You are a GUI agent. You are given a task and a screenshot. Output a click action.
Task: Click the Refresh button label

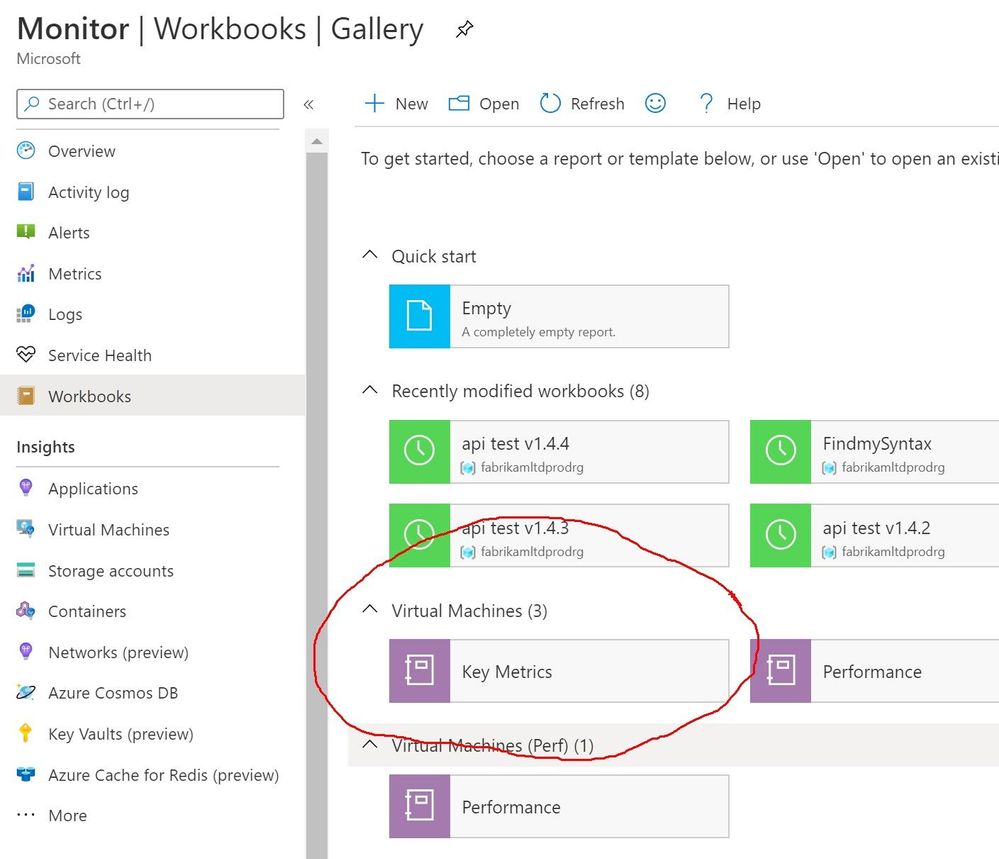597,104
